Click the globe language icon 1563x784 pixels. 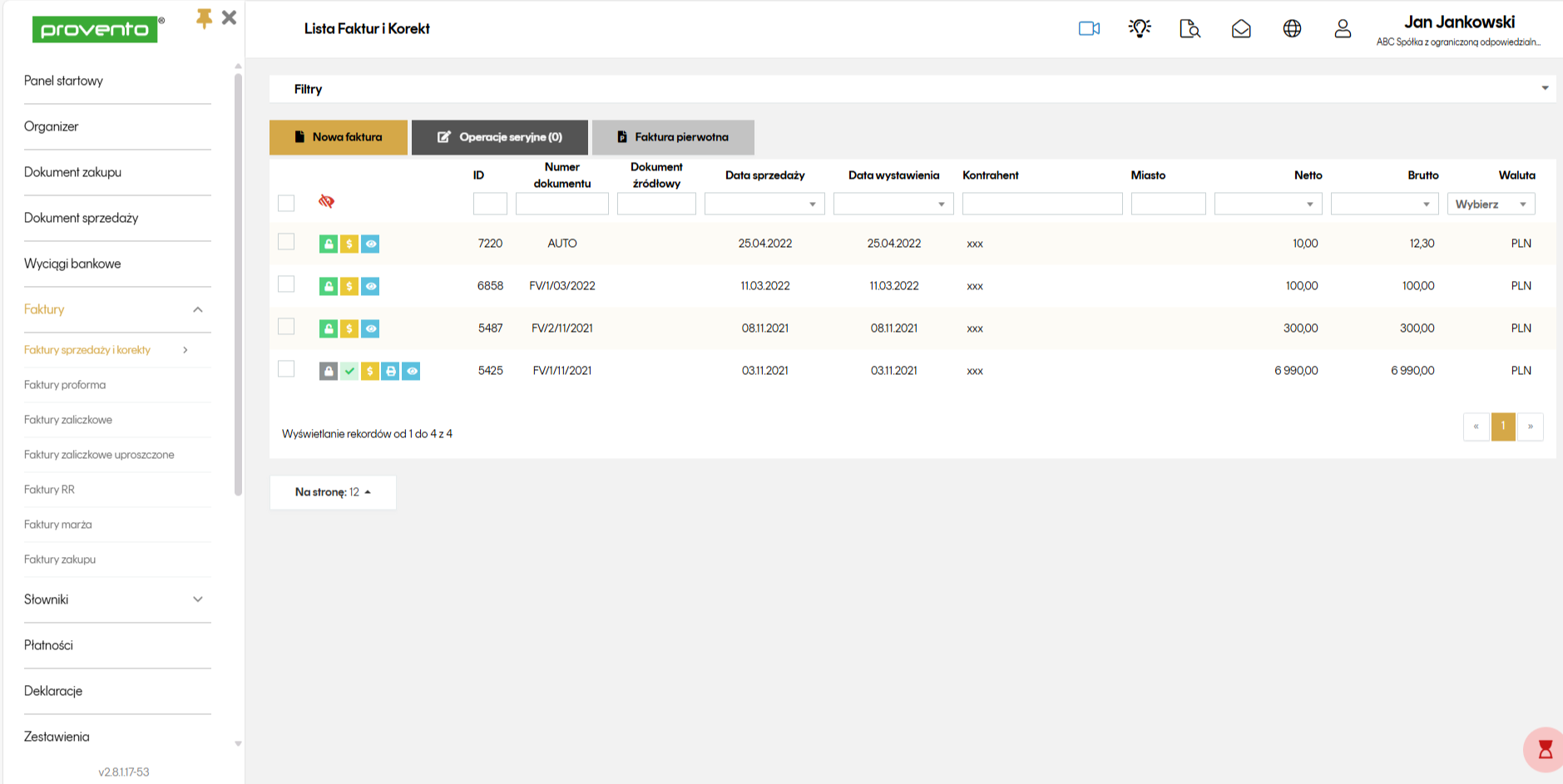[1292, 29]
